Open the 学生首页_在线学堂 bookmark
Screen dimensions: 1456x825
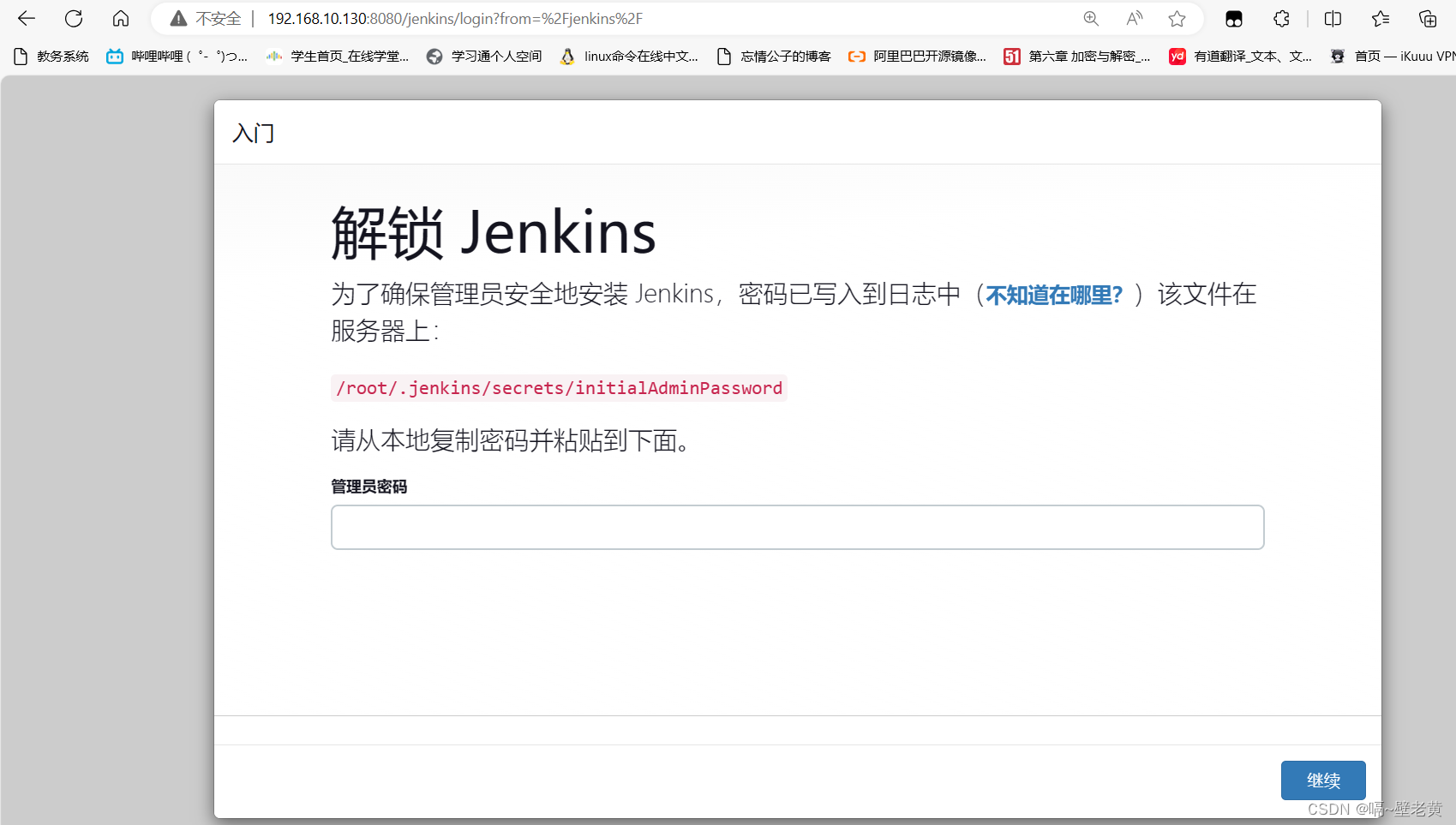[337, 57]
